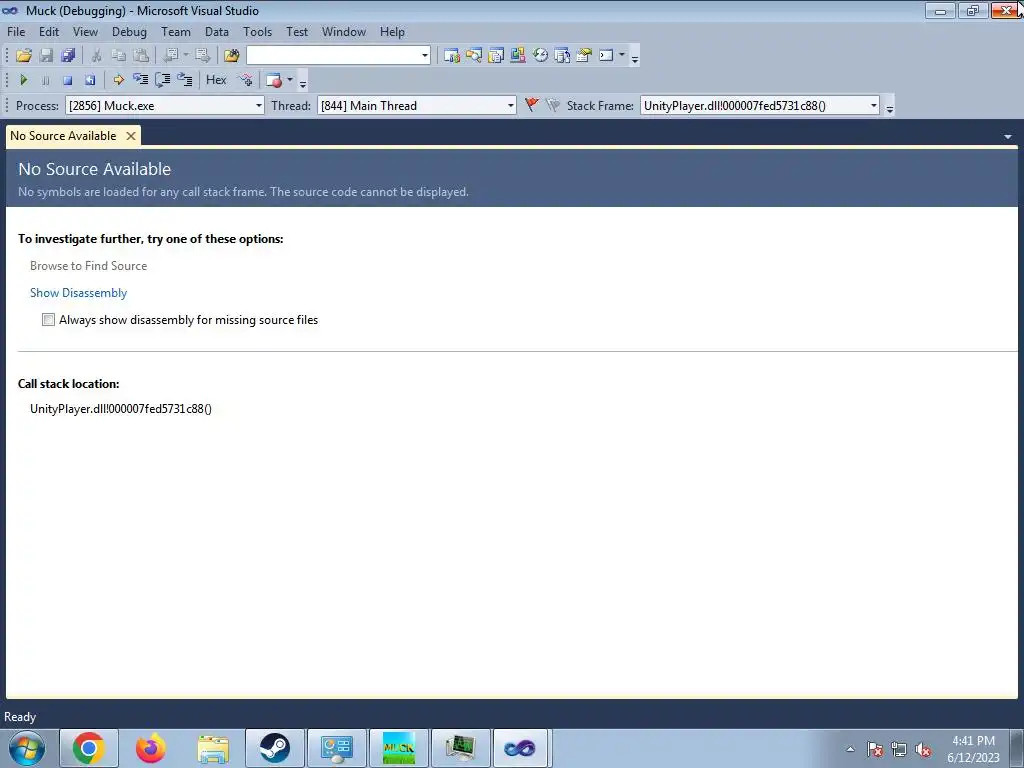Click the Step Over icon

click(x=163, y=80)
